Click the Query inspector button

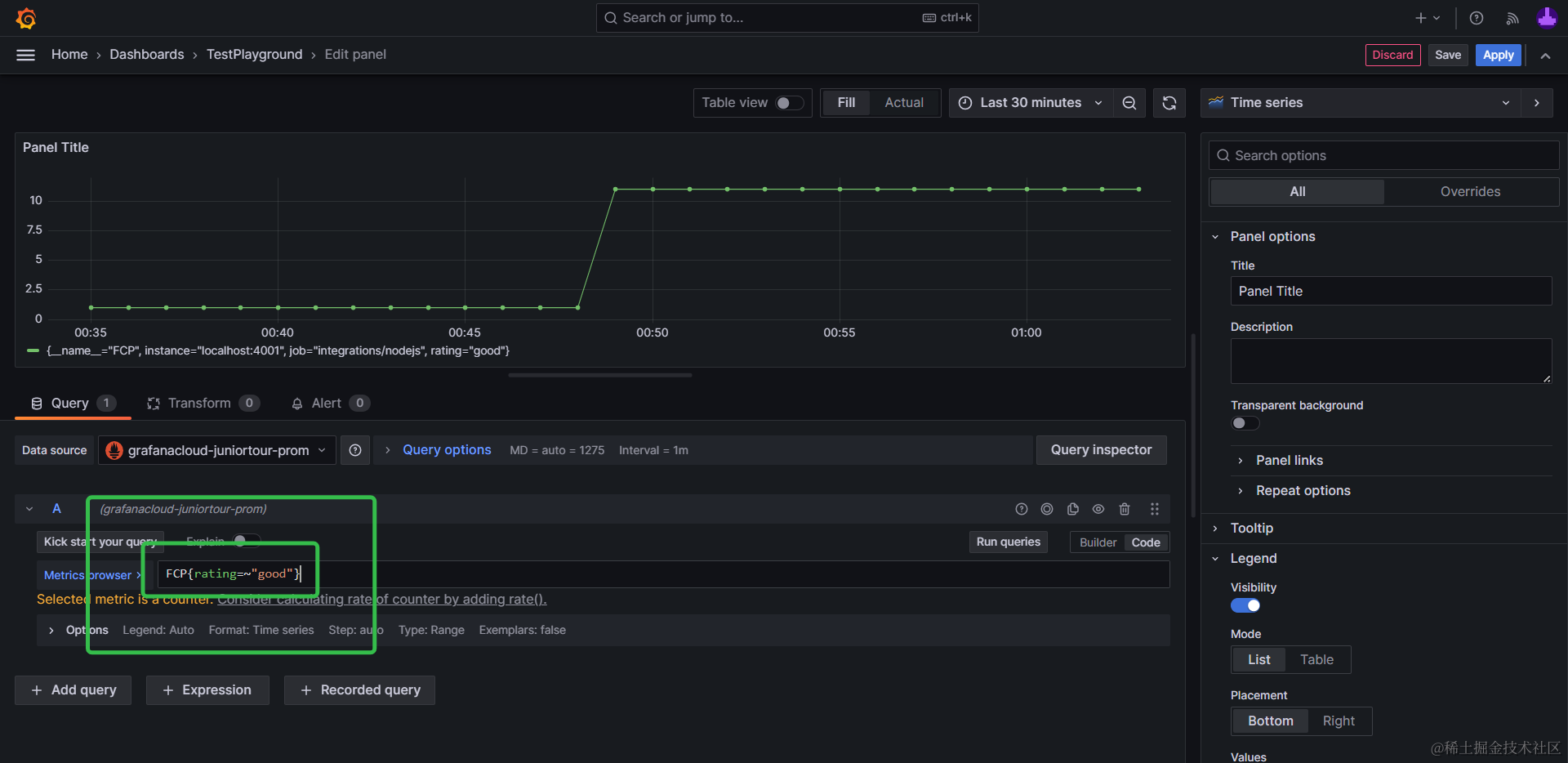pos(1100,450)
